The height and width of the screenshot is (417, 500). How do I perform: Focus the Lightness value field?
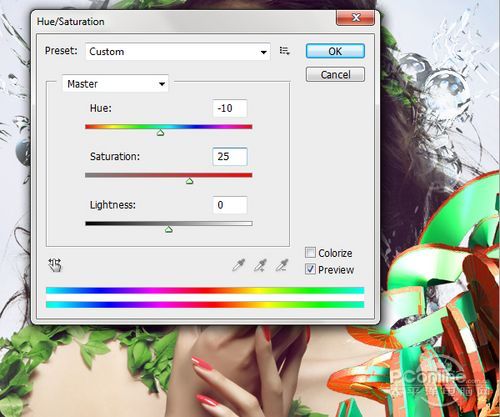230,205
